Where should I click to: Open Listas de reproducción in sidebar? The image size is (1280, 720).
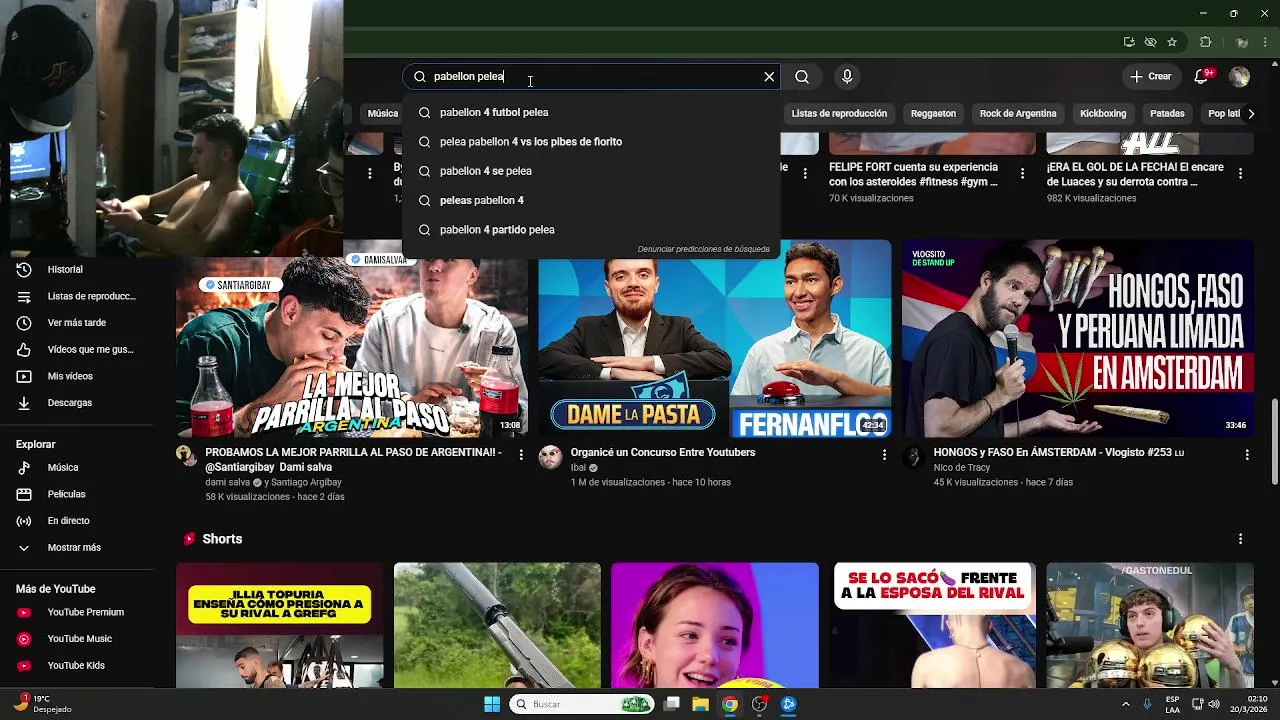[x=77, y=296]
